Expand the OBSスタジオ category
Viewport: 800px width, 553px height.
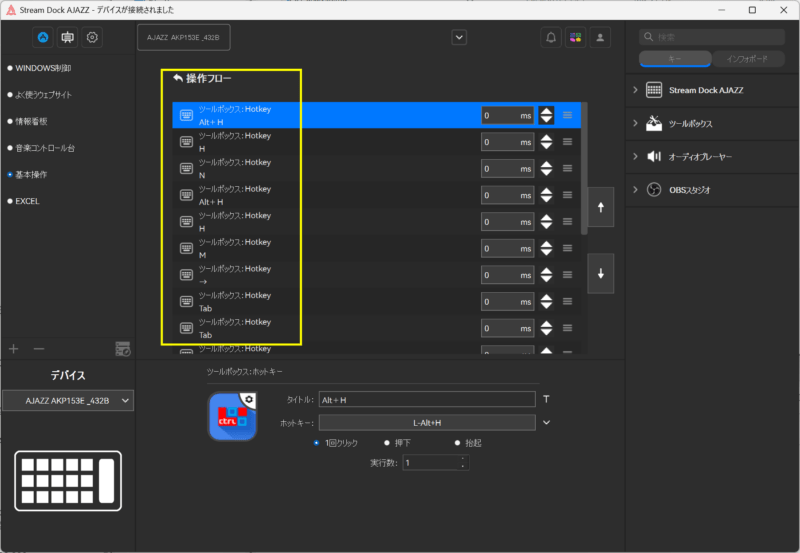click(635, 190)
